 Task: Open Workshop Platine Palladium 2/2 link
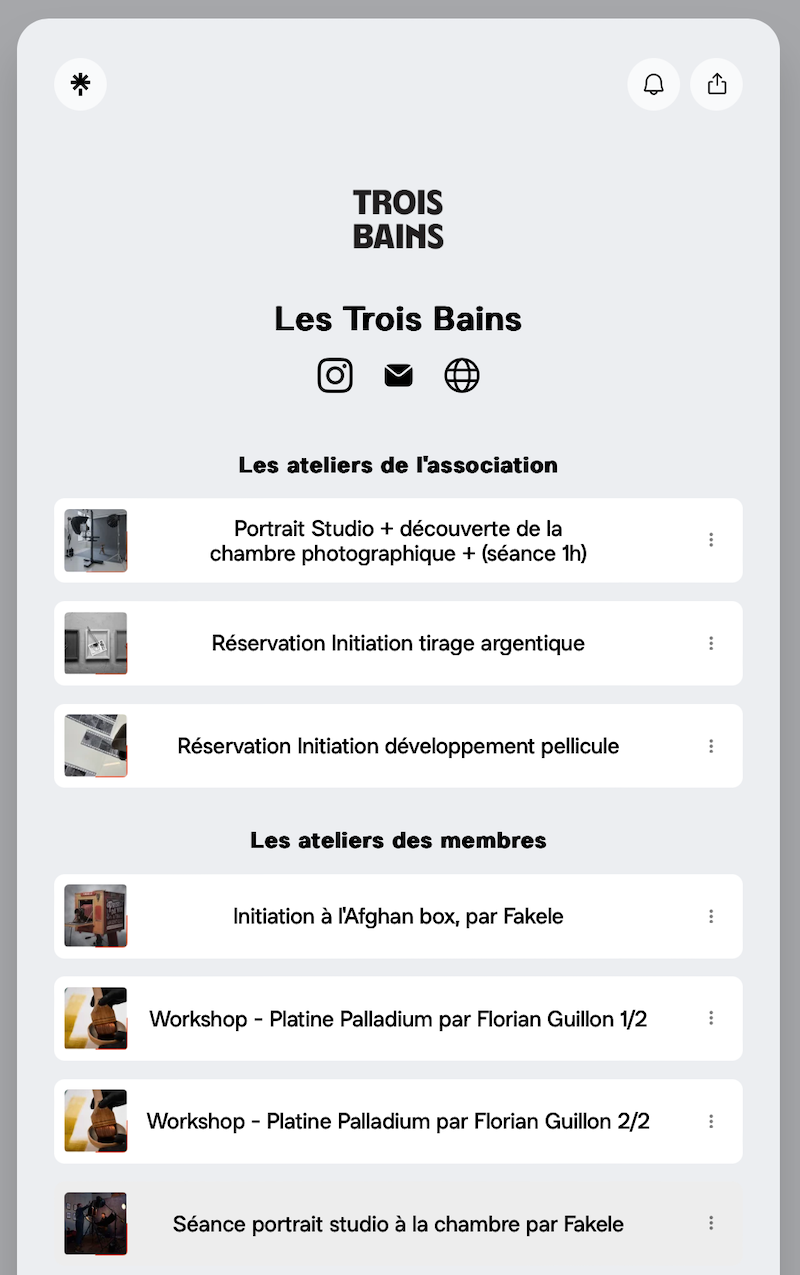(398, 1121)
